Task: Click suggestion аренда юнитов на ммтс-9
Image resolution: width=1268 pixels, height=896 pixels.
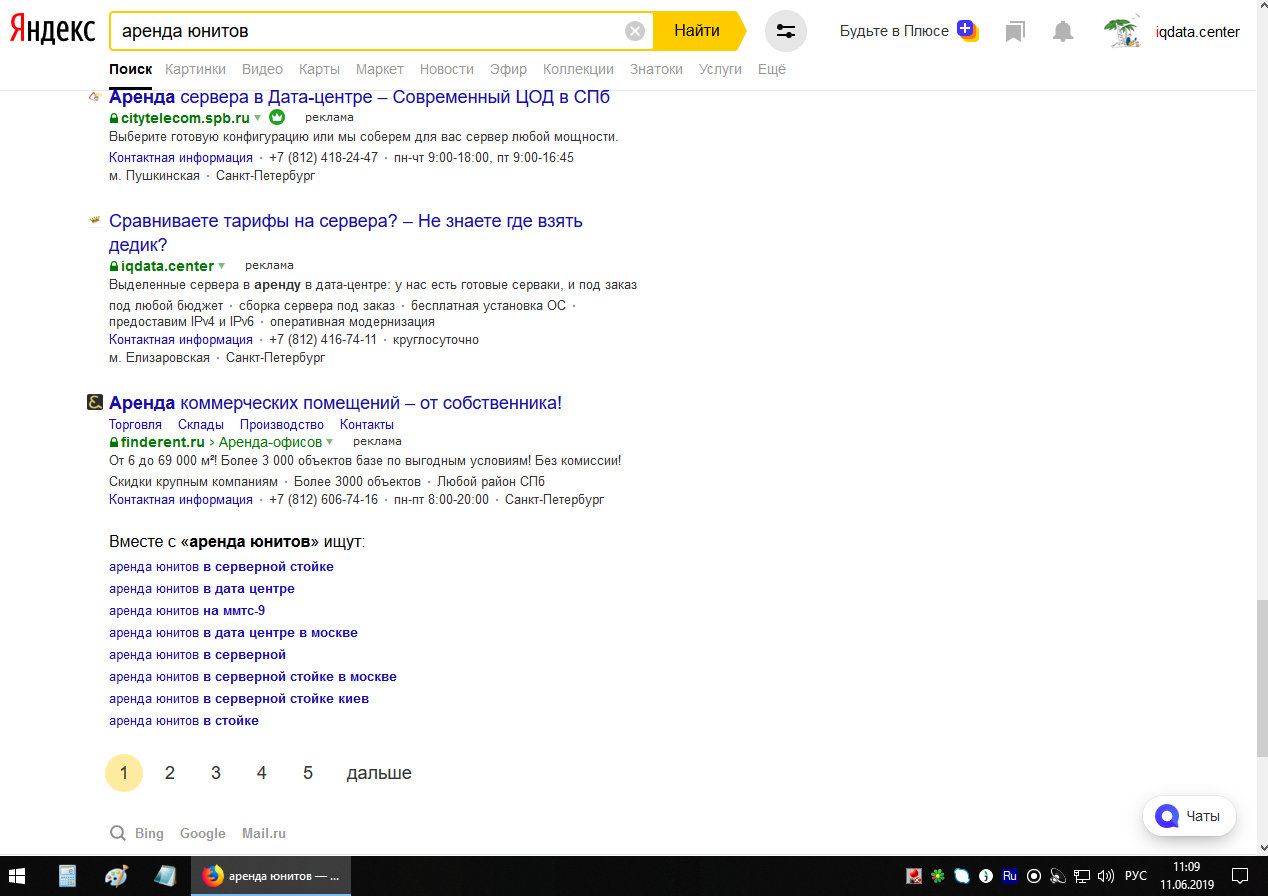Action: 187,611
